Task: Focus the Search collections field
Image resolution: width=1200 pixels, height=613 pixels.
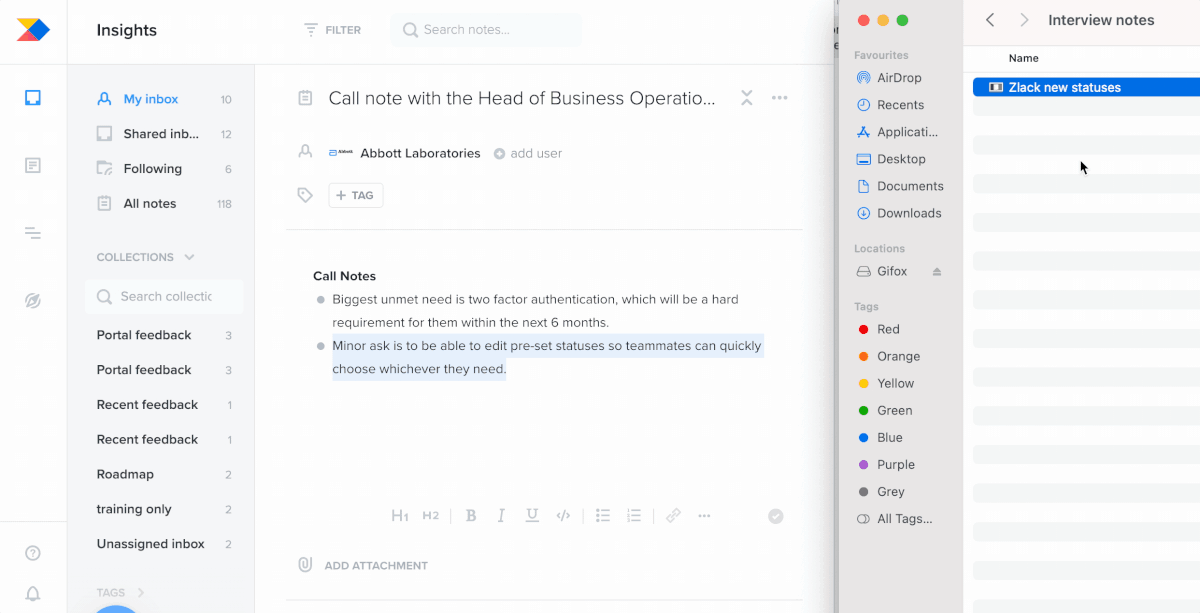Action: pos(164,296)
